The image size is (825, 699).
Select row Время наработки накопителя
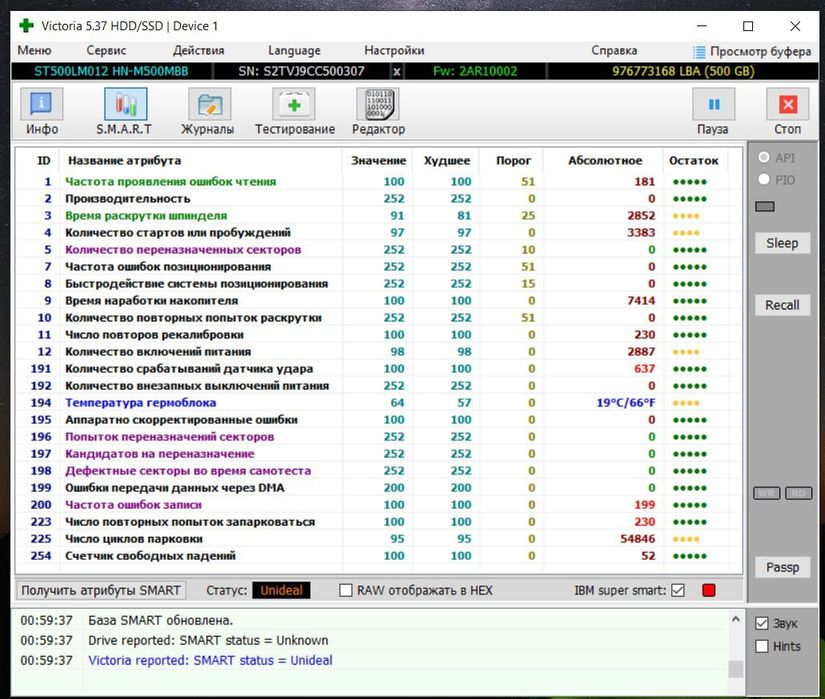pyautogui.click(x=379, y=300)
